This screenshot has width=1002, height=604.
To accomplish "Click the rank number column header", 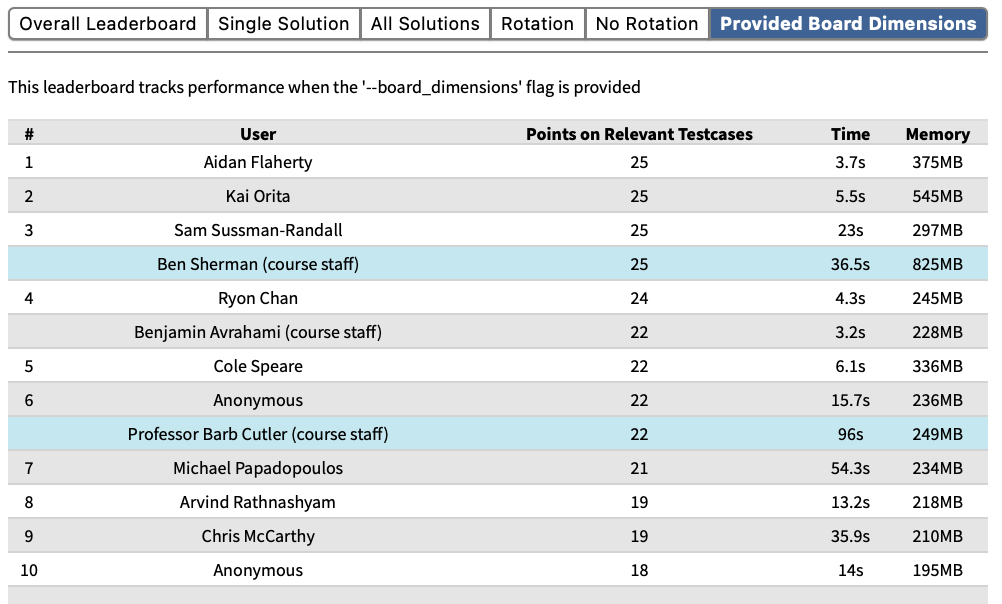I will coord(29,134).
